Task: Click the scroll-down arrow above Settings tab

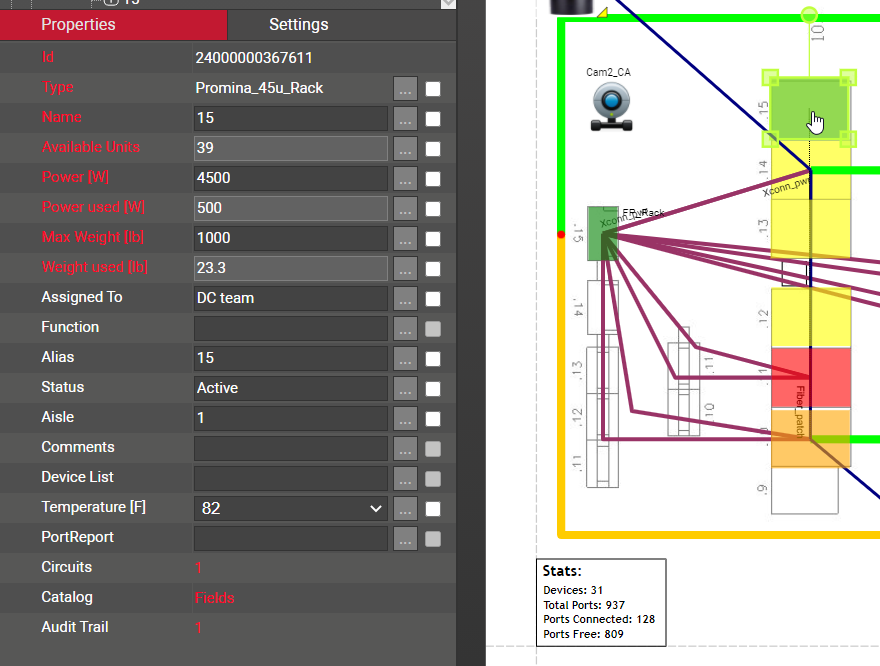Action: pyautogui.click(x=447, y=4)
